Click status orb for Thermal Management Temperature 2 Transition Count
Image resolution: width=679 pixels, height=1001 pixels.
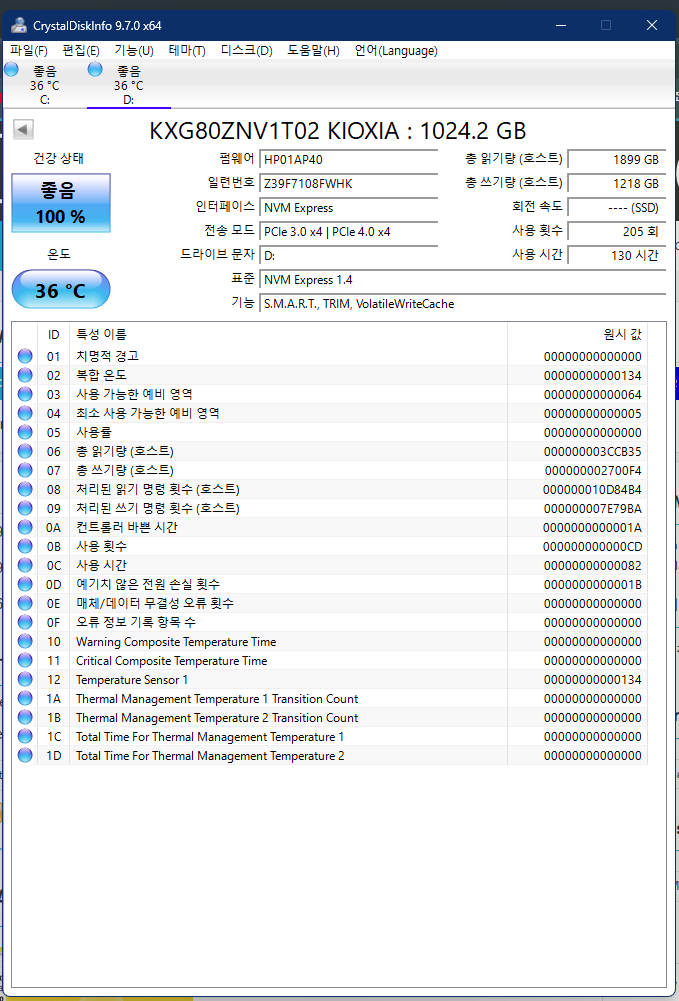click(25, 718)
